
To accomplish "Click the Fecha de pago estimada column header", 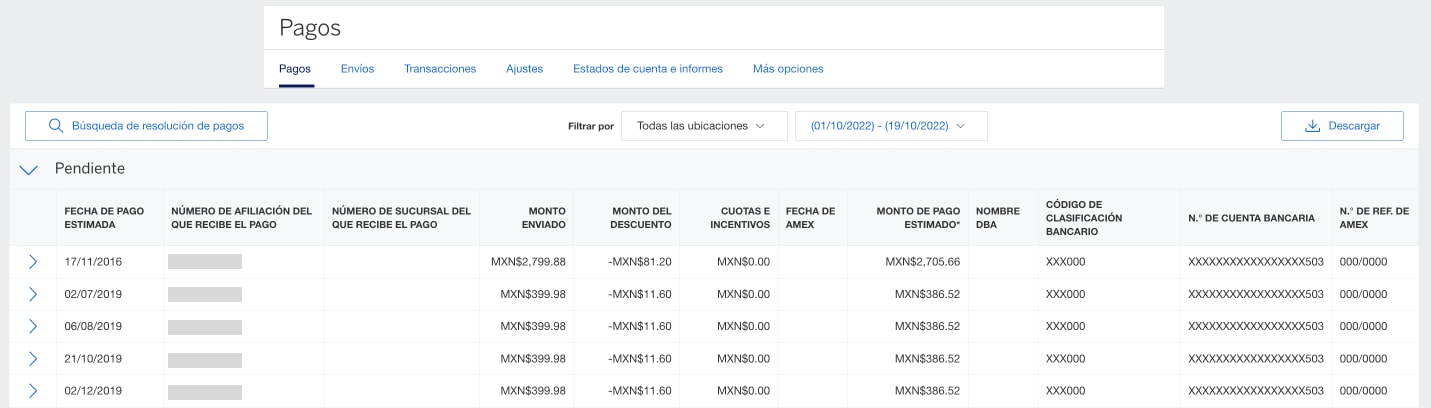I will click(x=105, y=218).
